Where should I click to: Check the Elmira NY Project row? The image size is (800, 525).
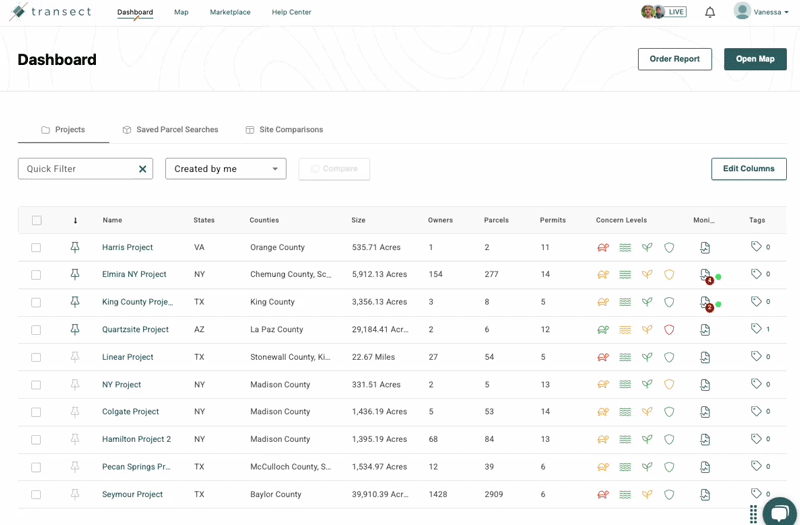(36, 275)
